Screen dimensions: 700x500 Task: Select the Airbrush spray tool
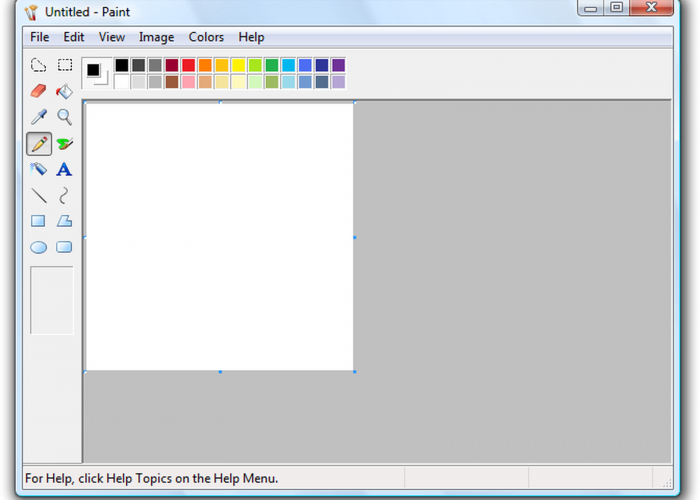(x=38, y=169)
